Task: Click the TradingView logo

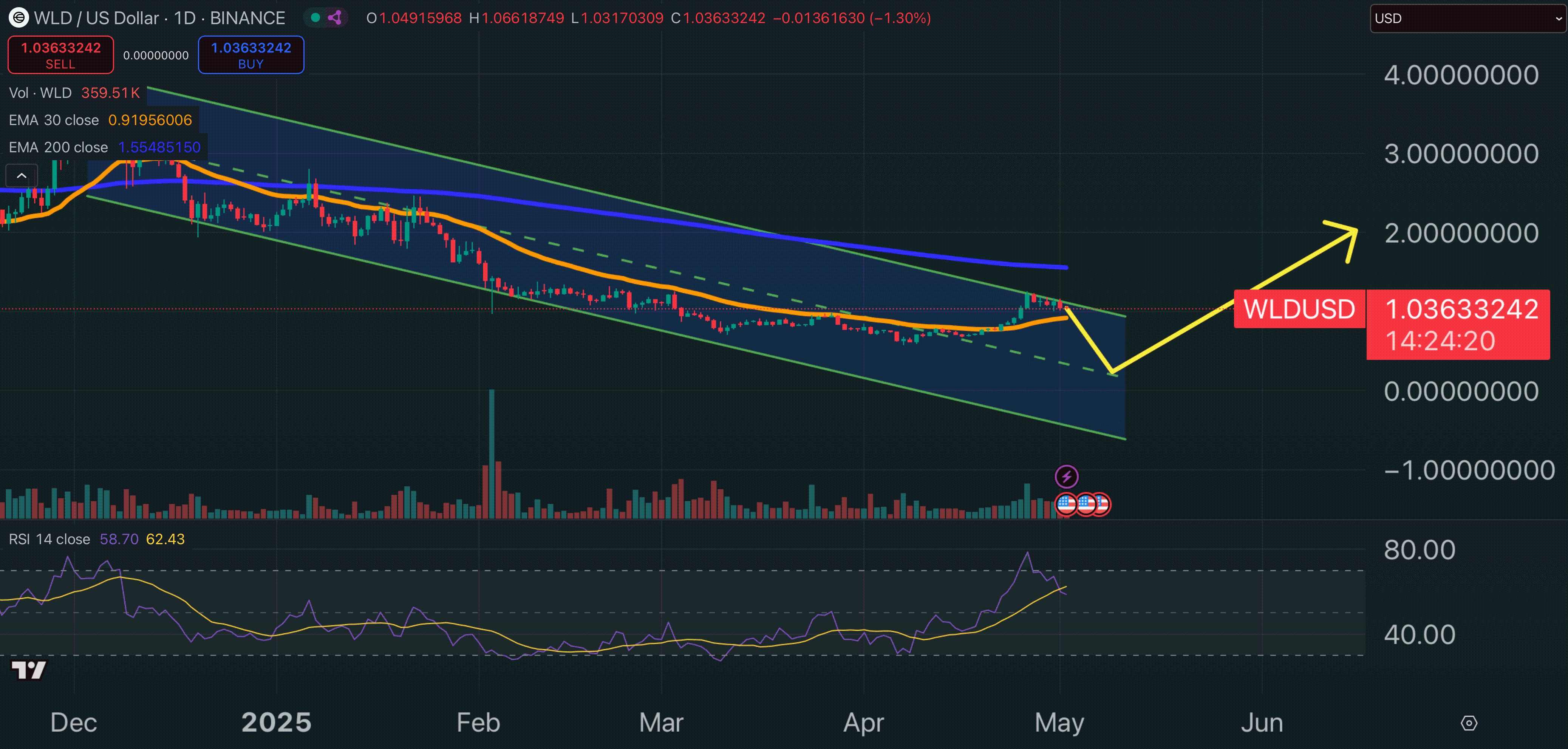Action: [29, 670]
